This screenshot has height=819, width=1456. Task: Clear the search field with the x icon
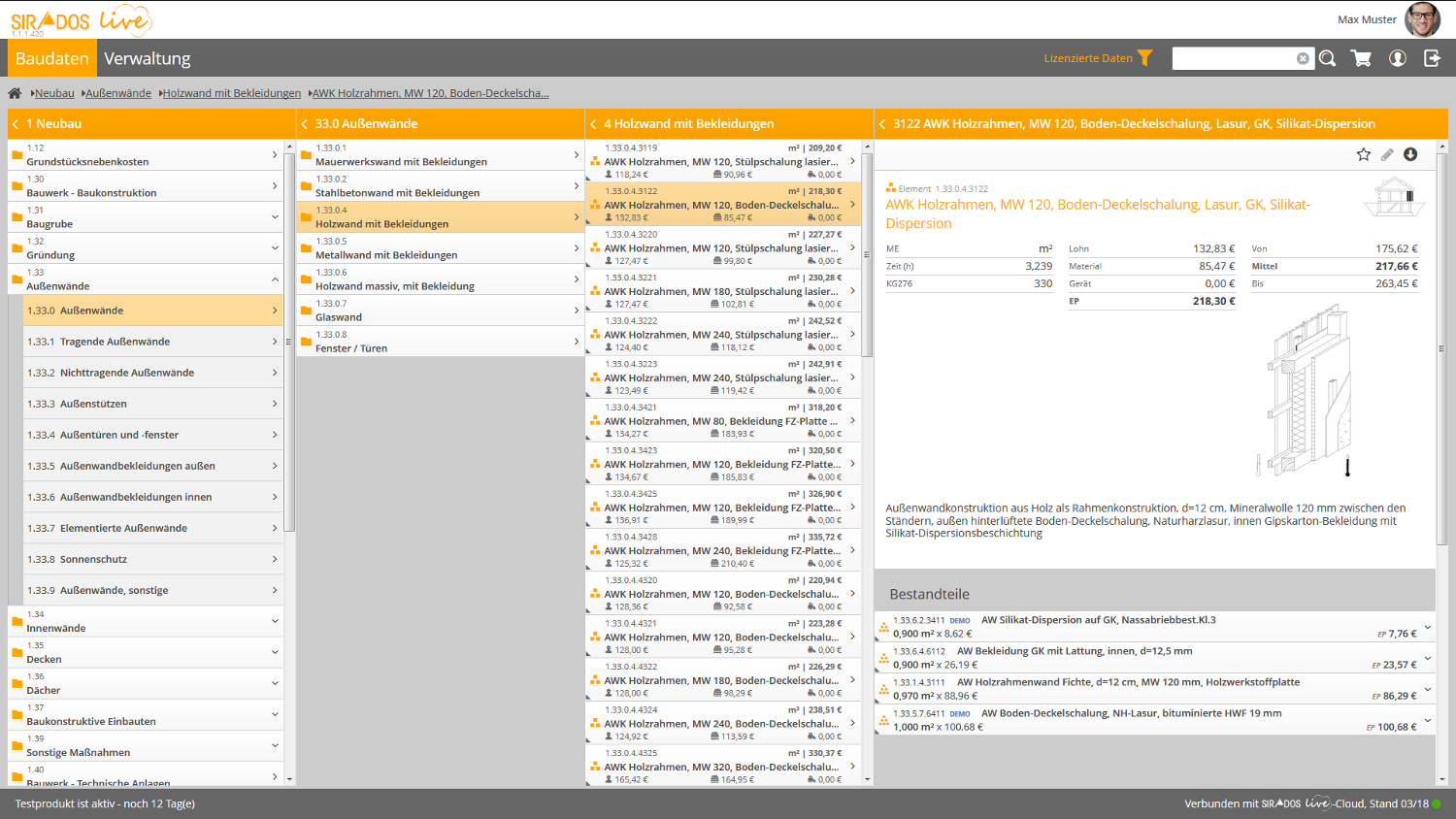pyautogui.click(x=1303, y=58)
